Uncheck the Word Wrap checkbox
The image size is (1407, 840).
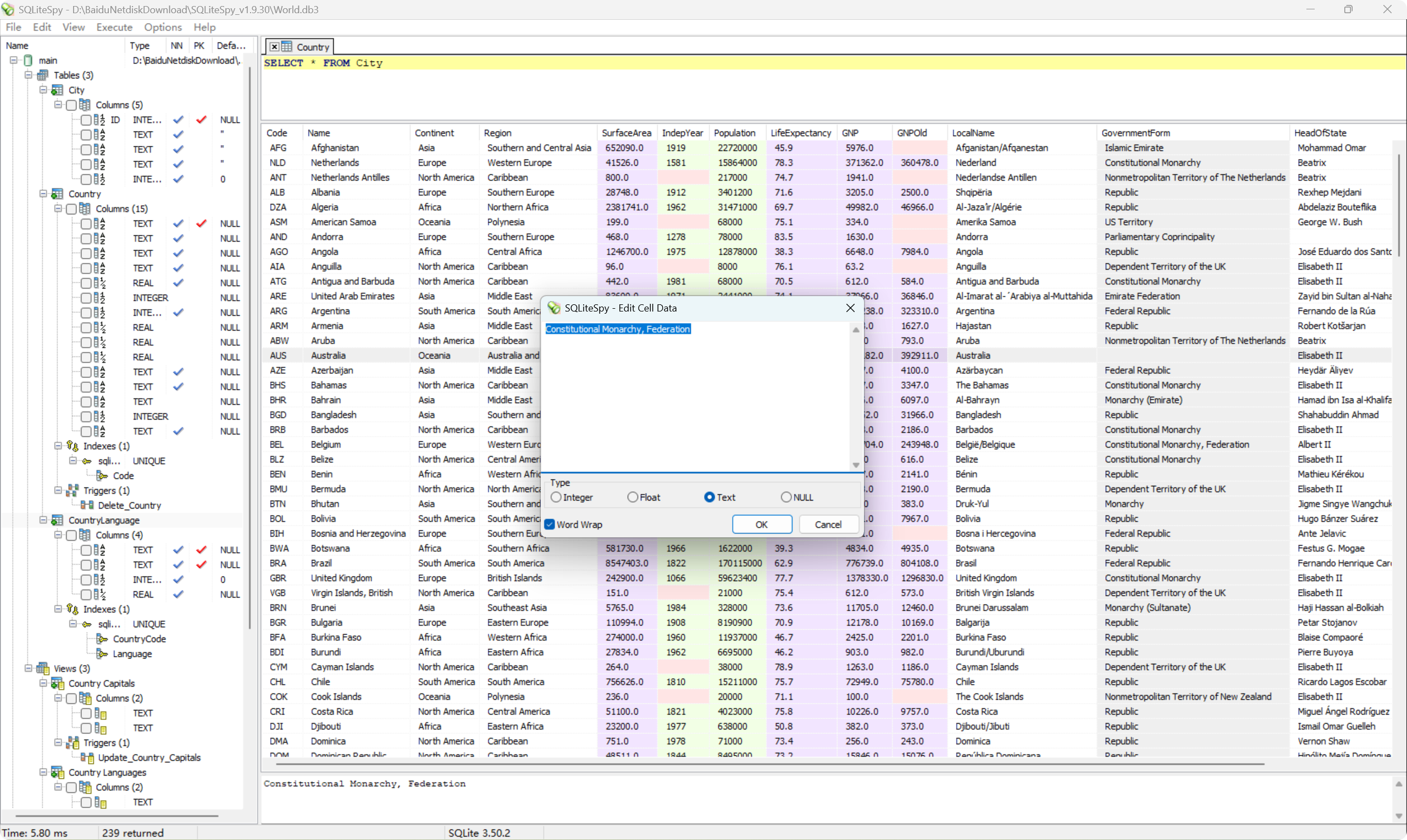point(549,524)
